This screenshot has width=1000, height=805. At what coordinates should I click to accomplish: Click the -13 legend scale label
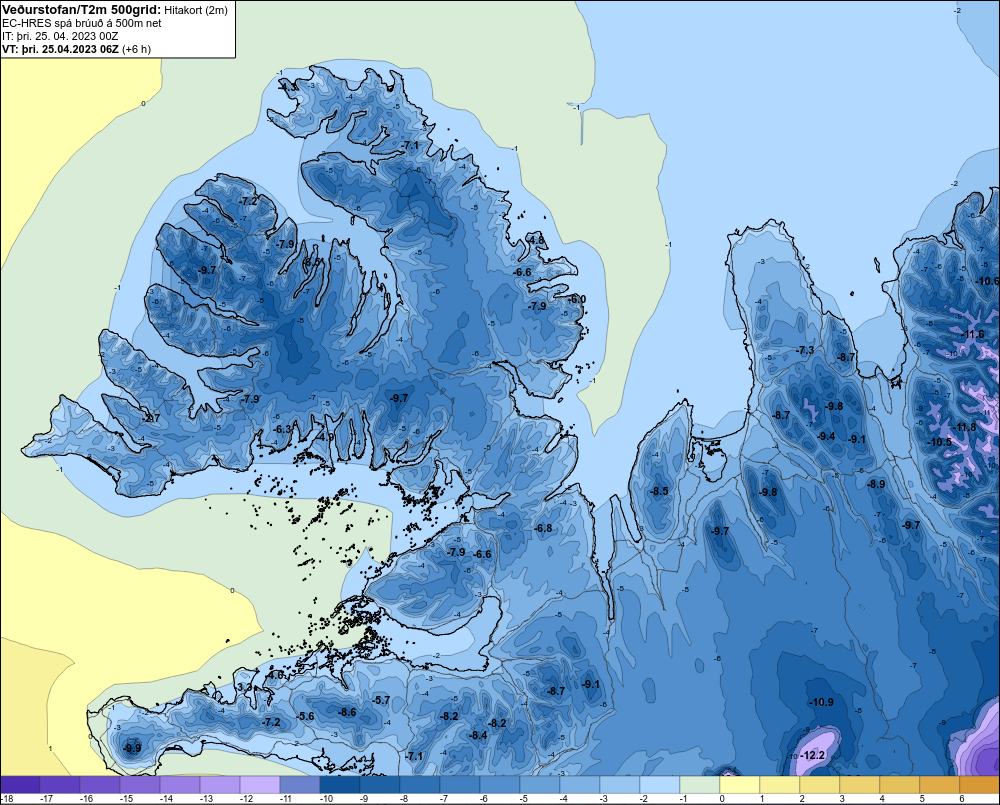(206, 799)
